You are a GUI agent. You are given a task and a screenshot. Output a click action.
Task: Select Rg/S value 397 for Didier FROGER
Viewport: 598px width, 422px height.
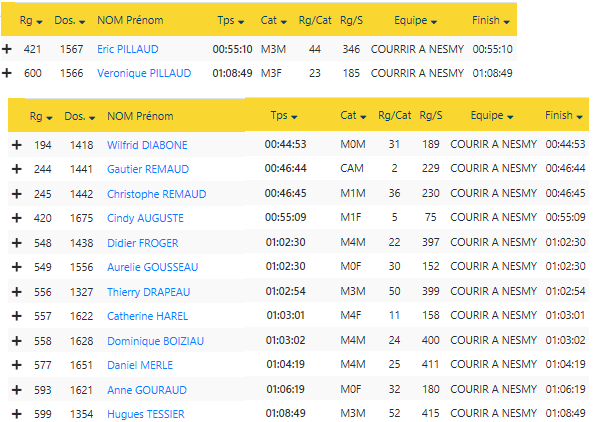431,242
